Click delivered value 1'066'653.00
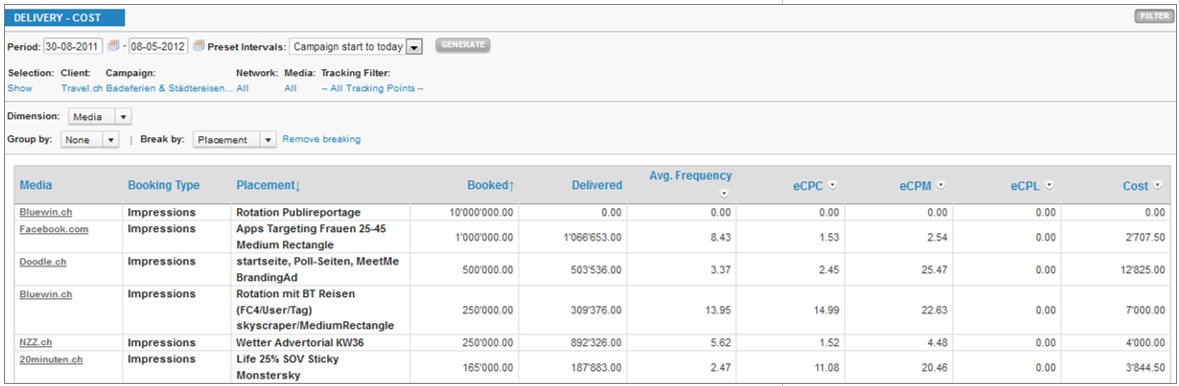Viewport: 1179px width, 386px height. [x=592, y=238]
